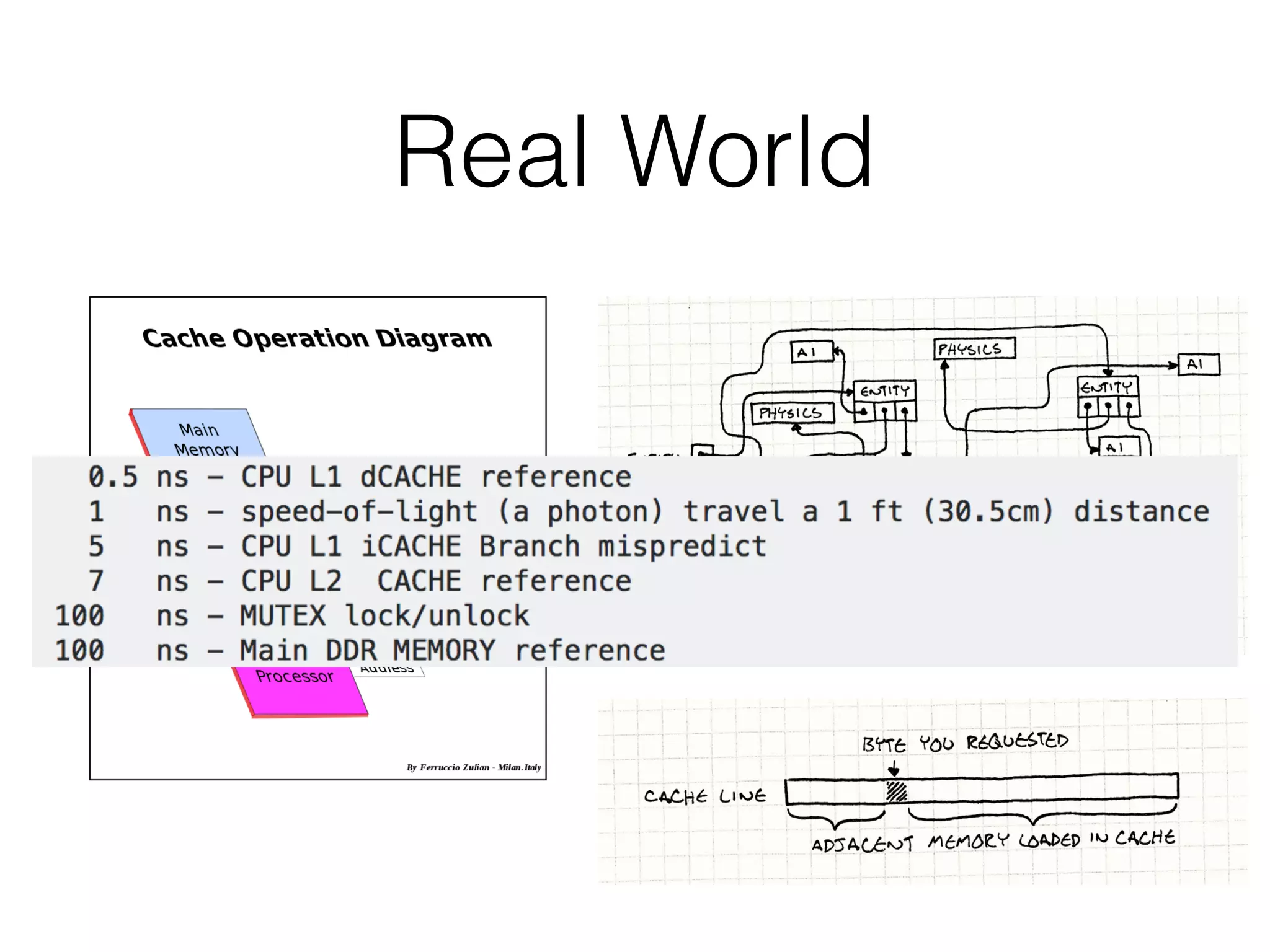1270x952 pixels.
Task: Select the speed-of-light photon travel line
Action: click(649, 512)
